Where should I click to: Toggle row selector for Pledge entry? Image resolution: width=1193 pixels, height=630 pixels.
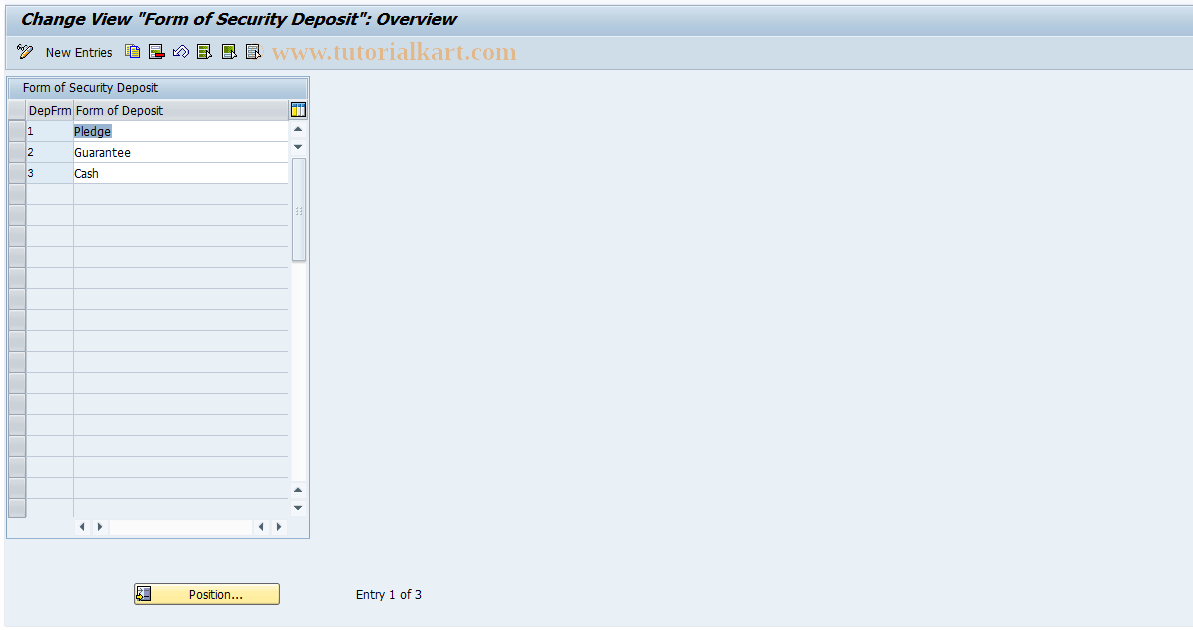16,131
